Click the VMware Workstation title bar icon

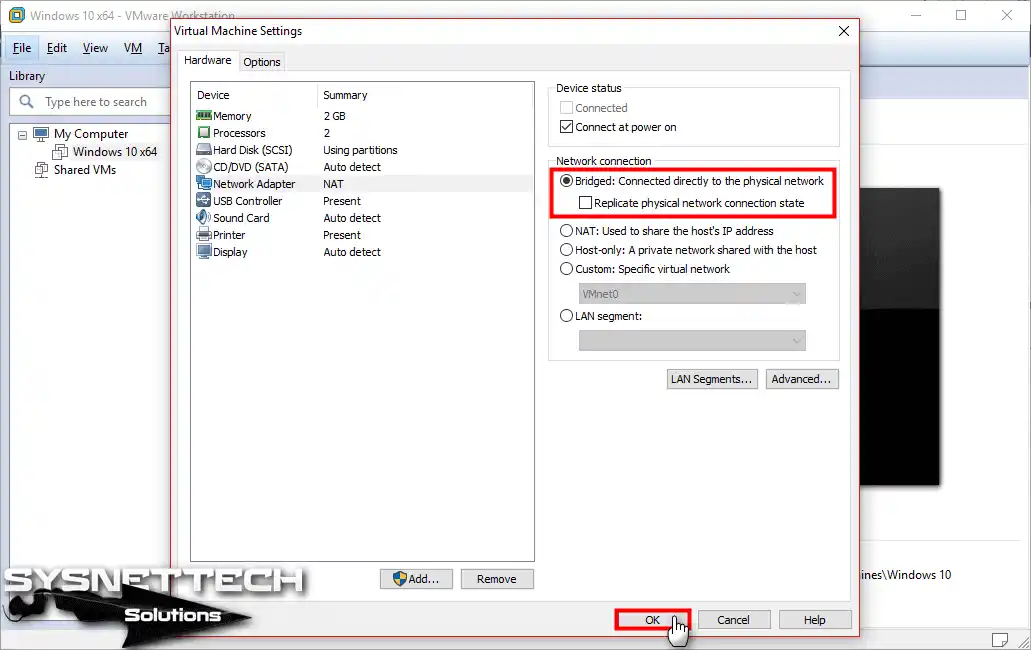click(x=16, y=15)
